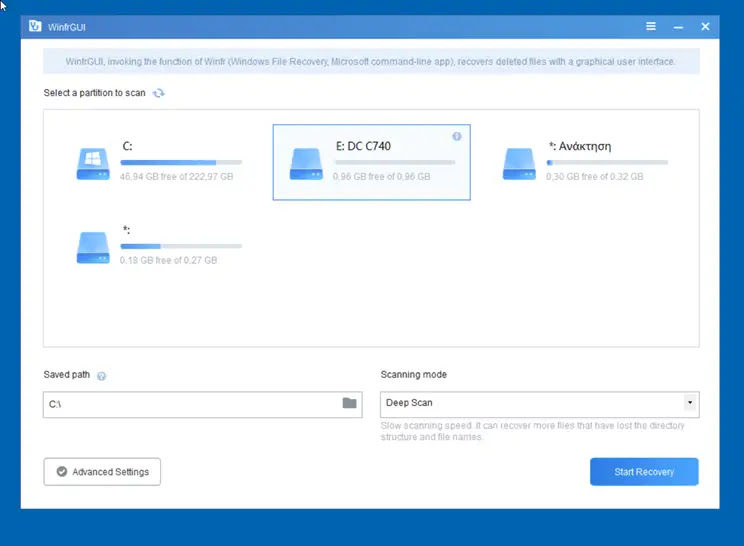
Task: Click Ανάκτηση partition usage bar
Action: [607, 162]
